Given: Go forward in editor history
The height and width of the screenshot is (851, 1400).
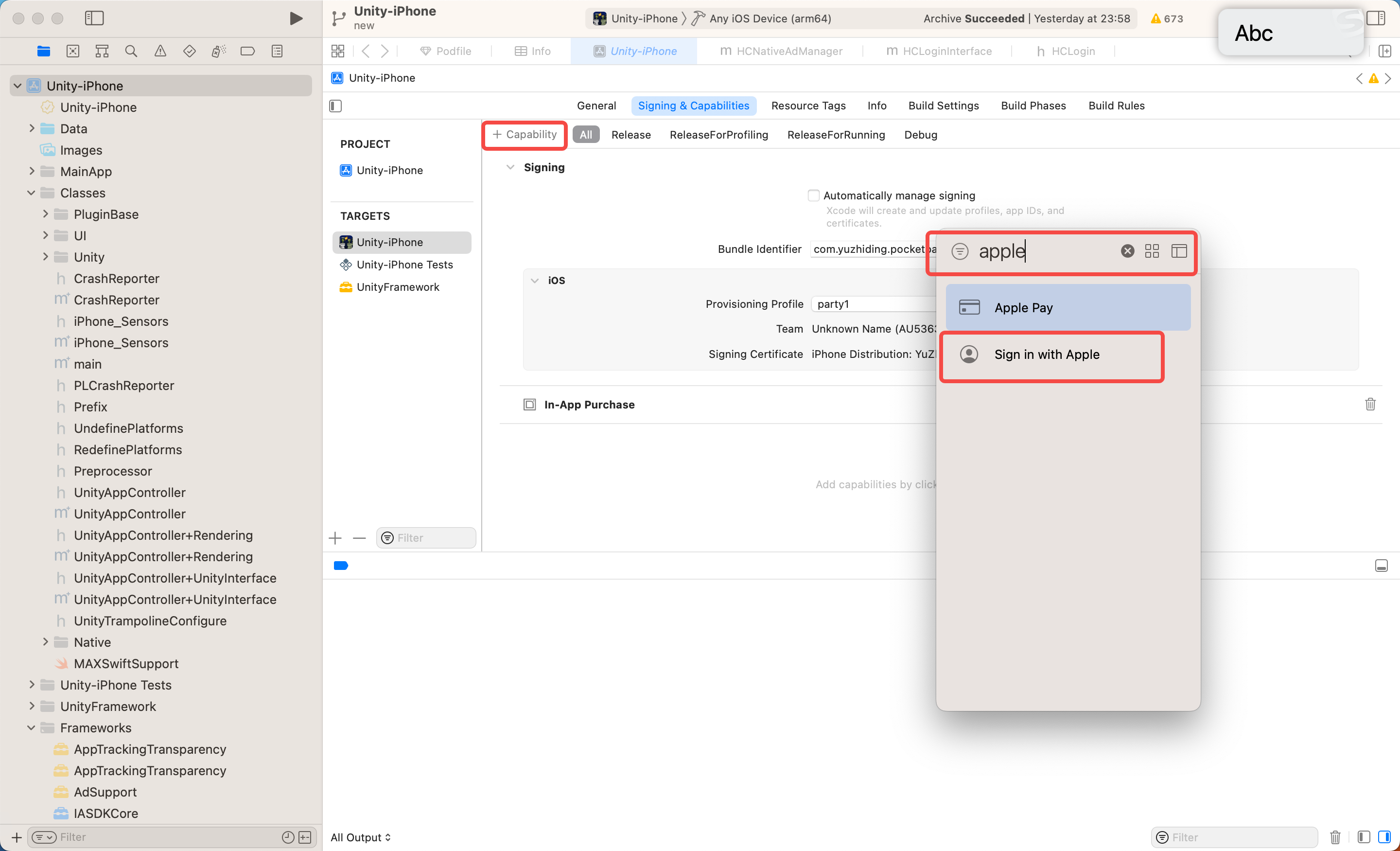Looking at the screenshot, I should pyautogui.click(x=385, y=51).
